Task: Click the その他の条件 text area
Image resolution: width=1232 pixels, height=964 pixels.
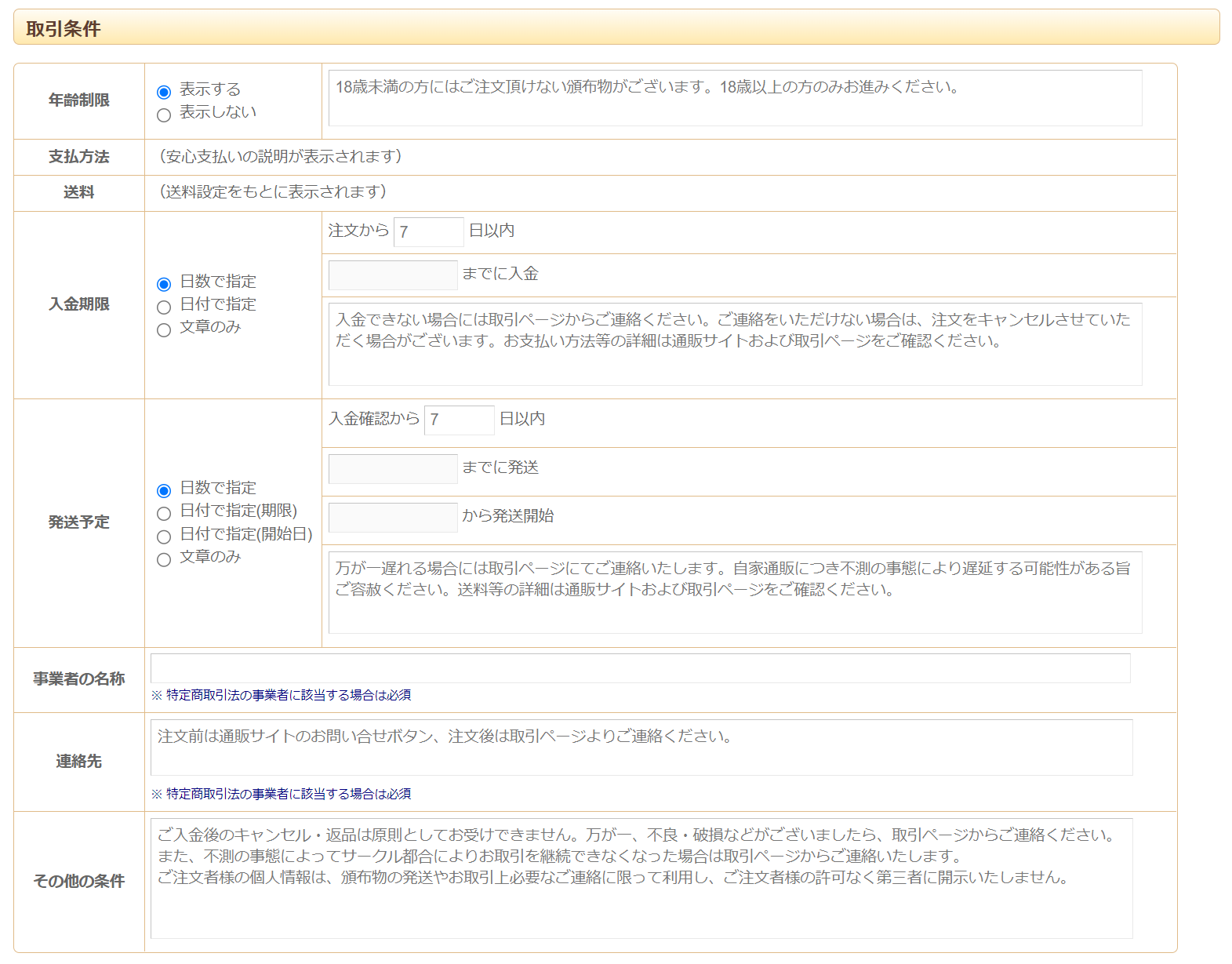Action: pyautogui.click(x=641, y=878)
